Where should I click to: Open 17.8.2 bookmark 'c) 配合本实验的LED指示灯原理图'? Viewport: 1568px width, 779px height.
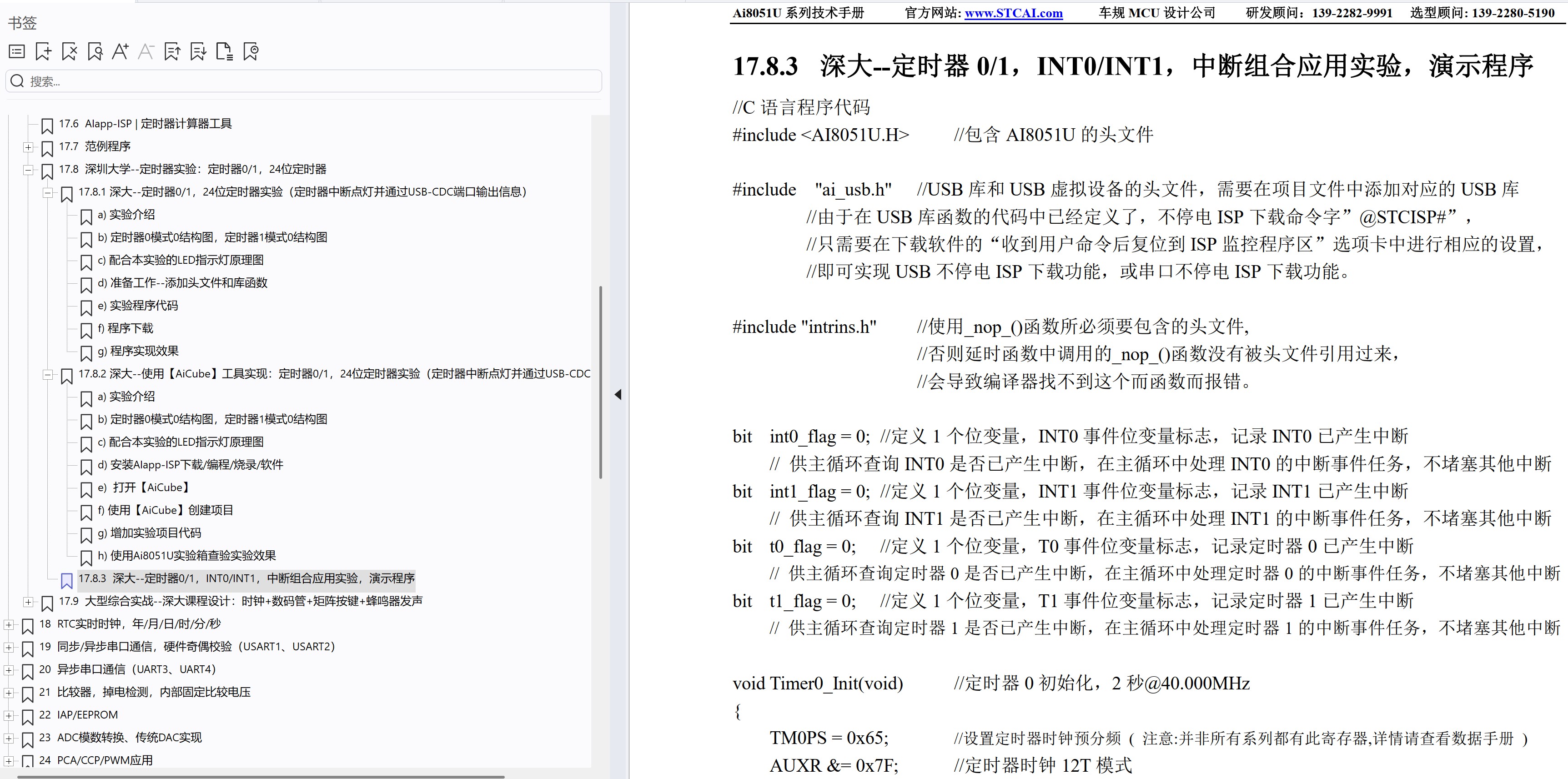tap(181, 442)
